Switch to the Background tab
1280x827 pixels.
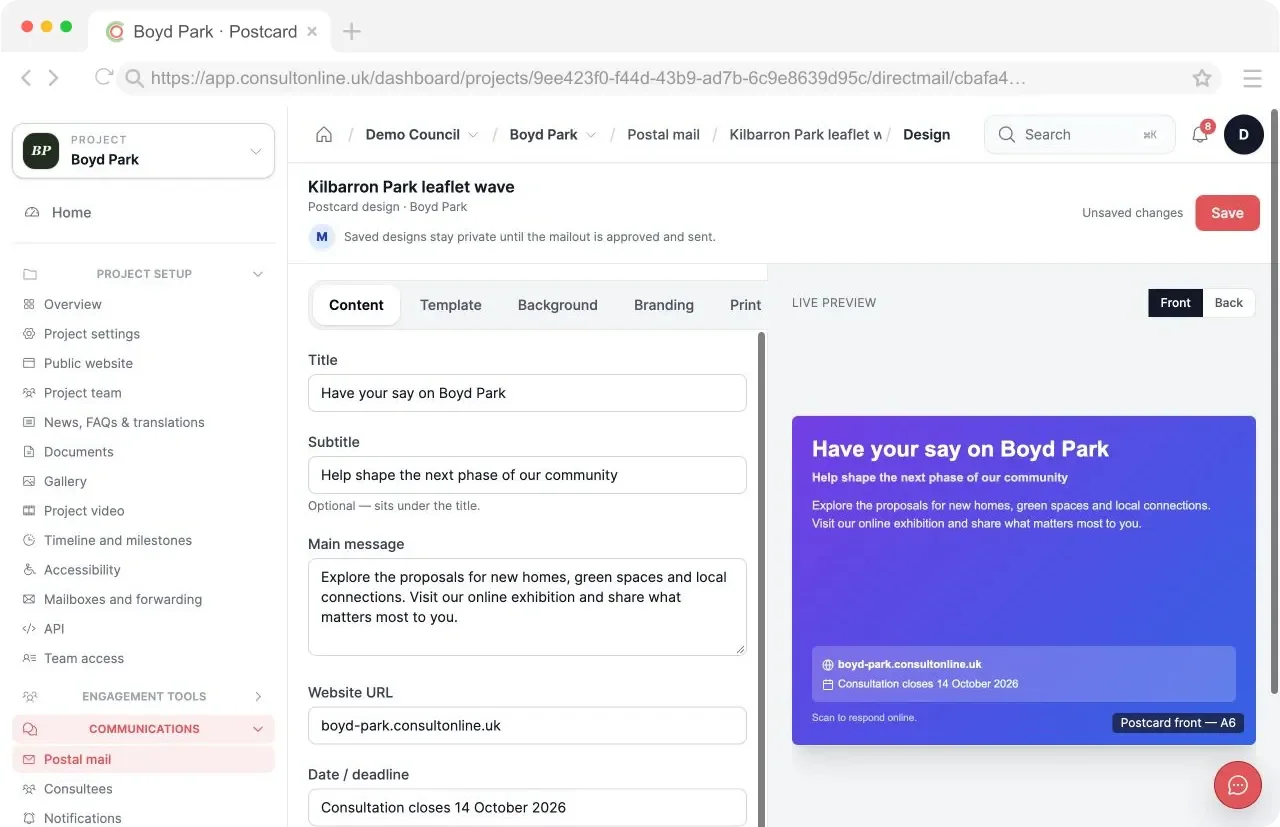[558, 305]
